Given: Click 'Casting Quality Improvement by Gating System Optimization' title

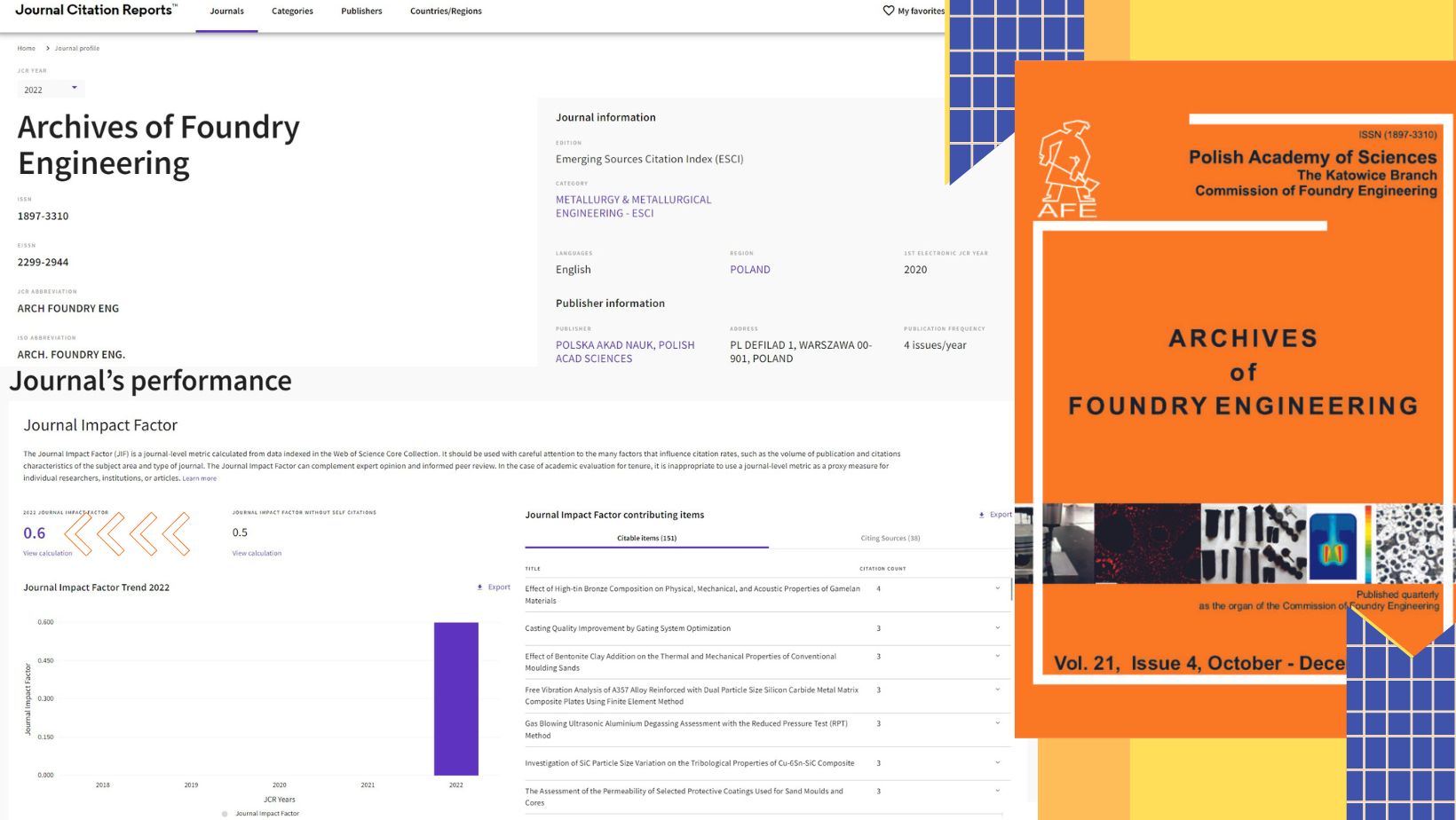Looking at the screenshot, I should click(628, 628).
